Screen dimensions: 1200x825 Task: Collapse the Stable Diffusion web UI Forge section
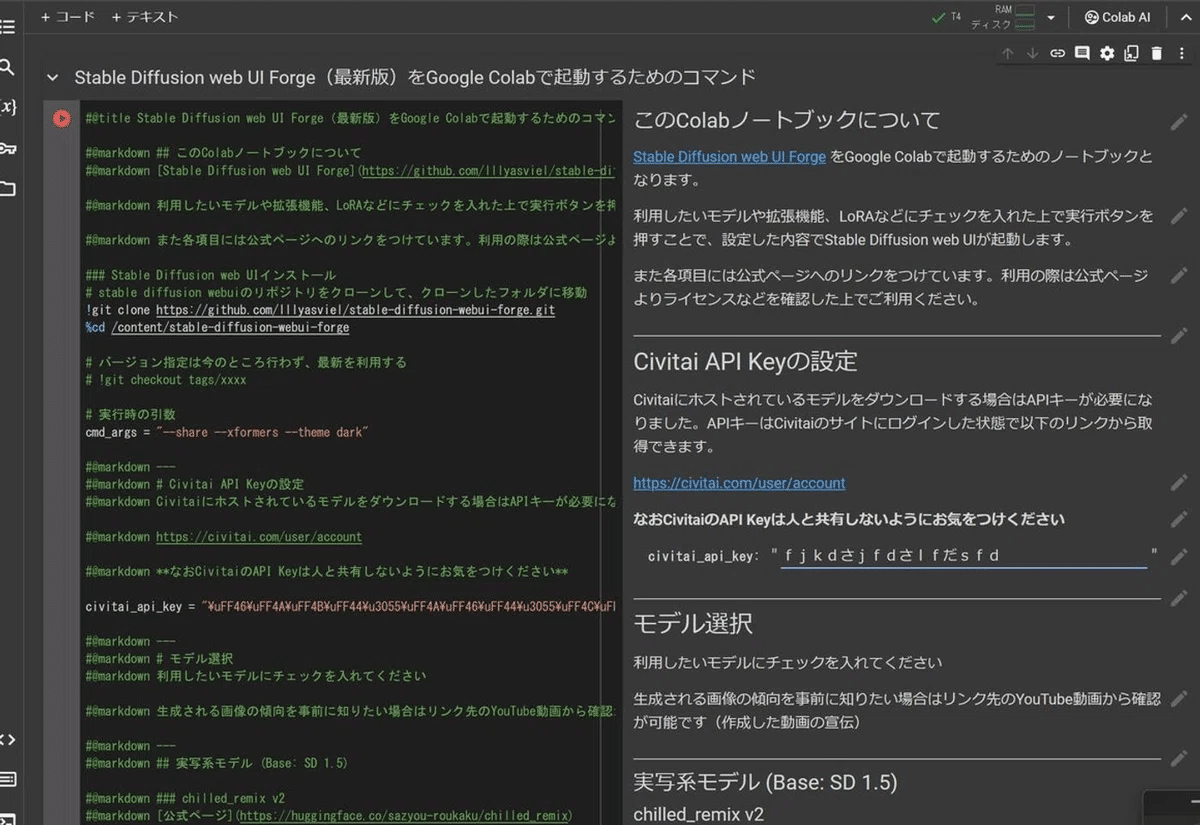(x=52, y=77)
